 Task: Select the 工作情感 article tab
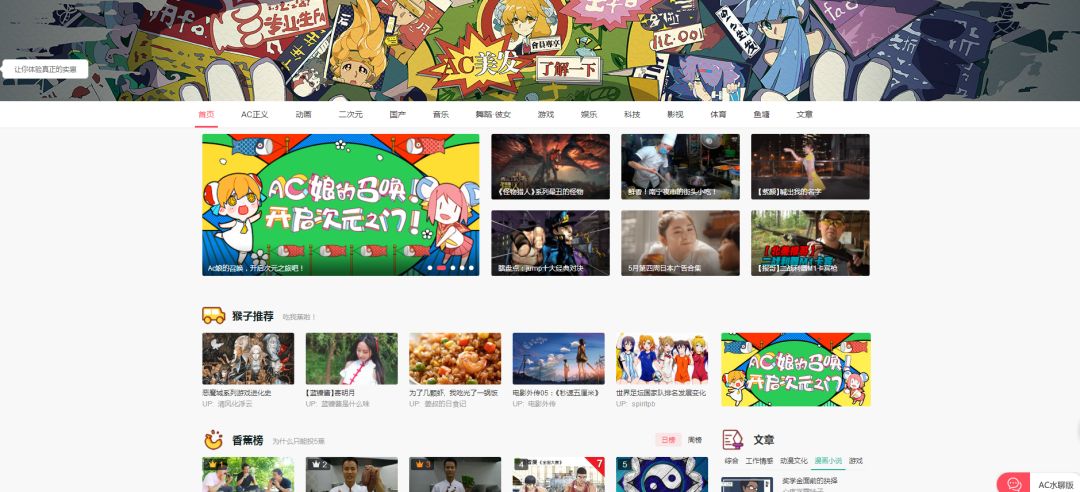(x=759, y=460)
